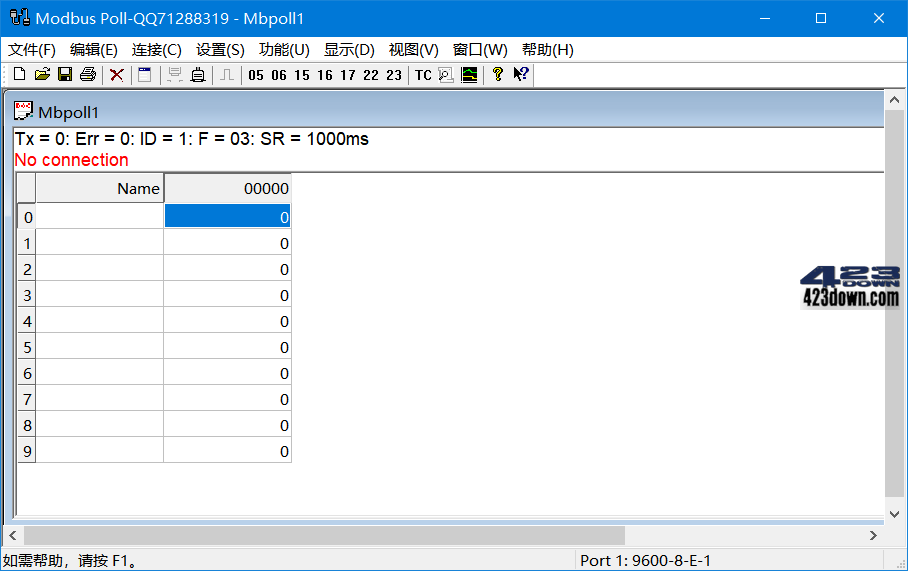Select the value cell in row 9
This screenshot has width=908, height=571.
(228, 451)
